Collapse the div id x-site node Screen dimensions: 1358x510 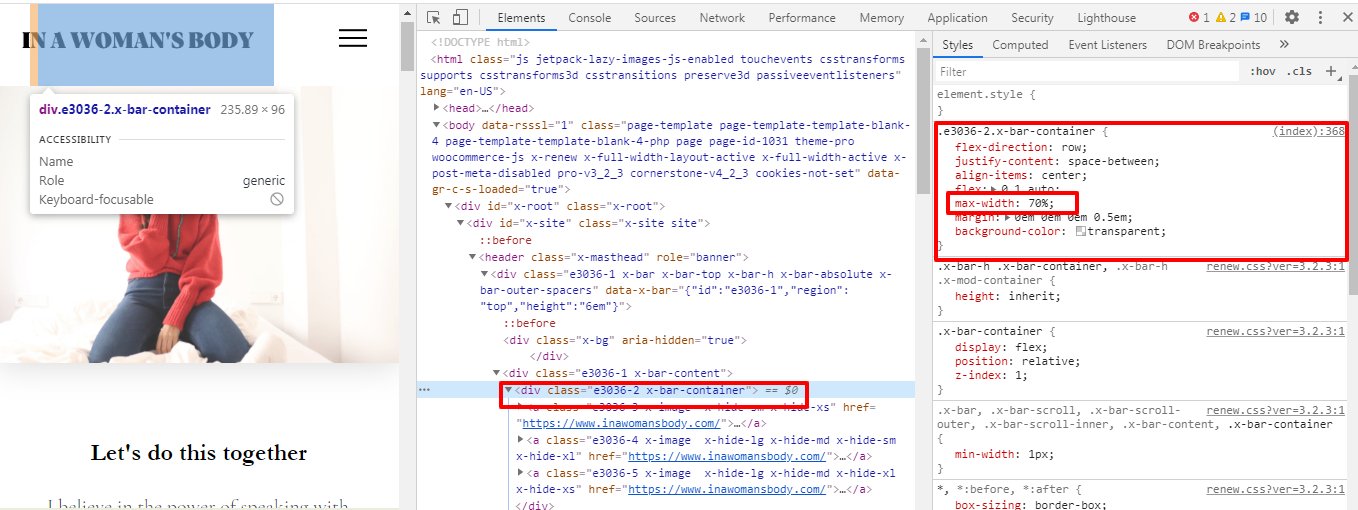click(x=461, y=223)
